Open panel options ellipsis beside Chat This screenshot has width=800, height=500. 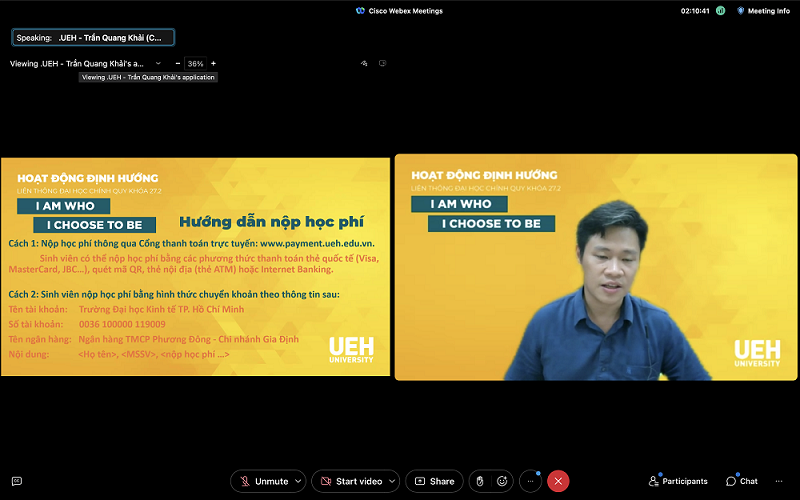tap(779, 481)
